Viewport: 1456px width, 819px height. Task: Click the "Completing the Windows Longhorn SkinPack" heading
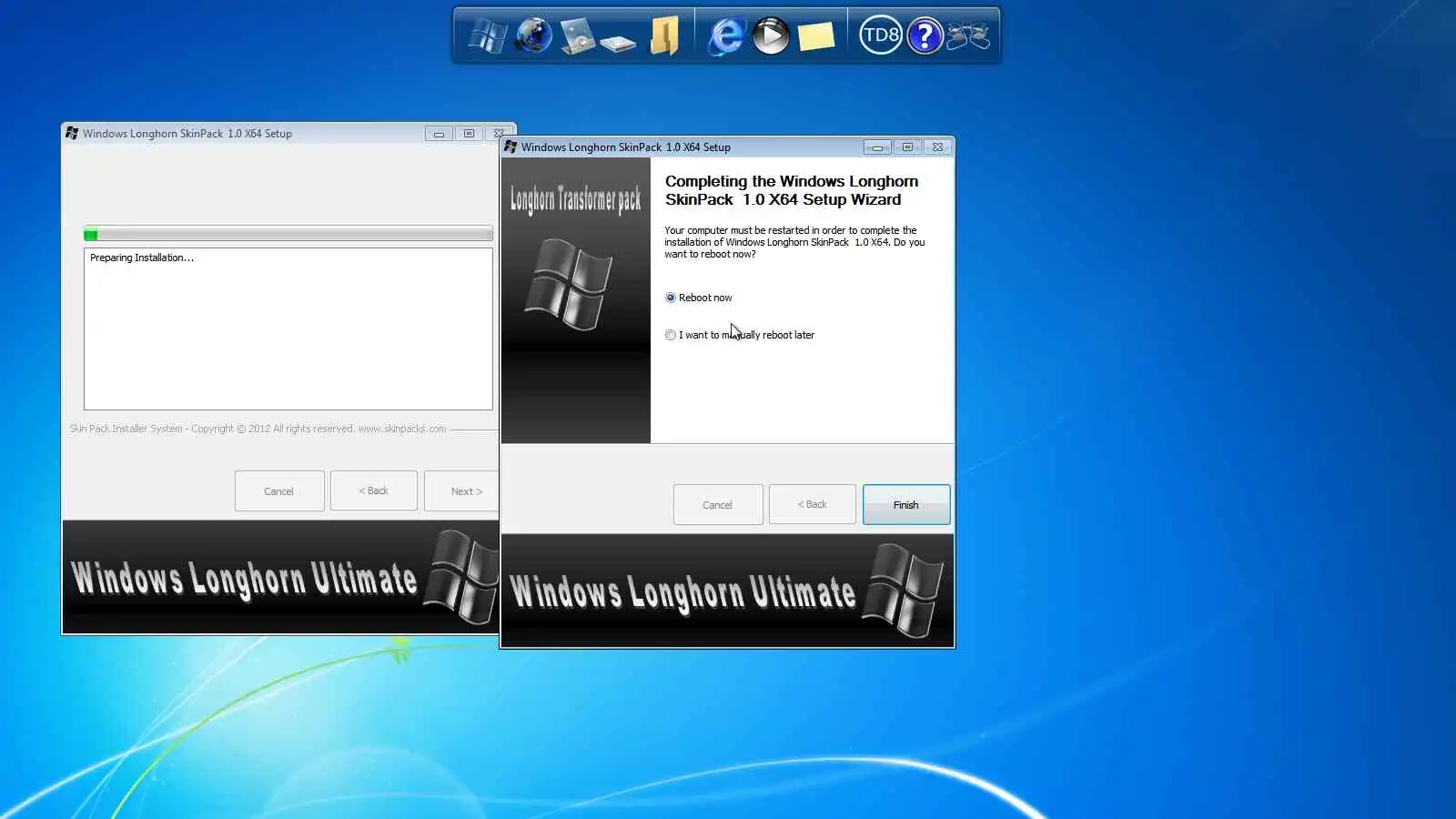[792, 190]
